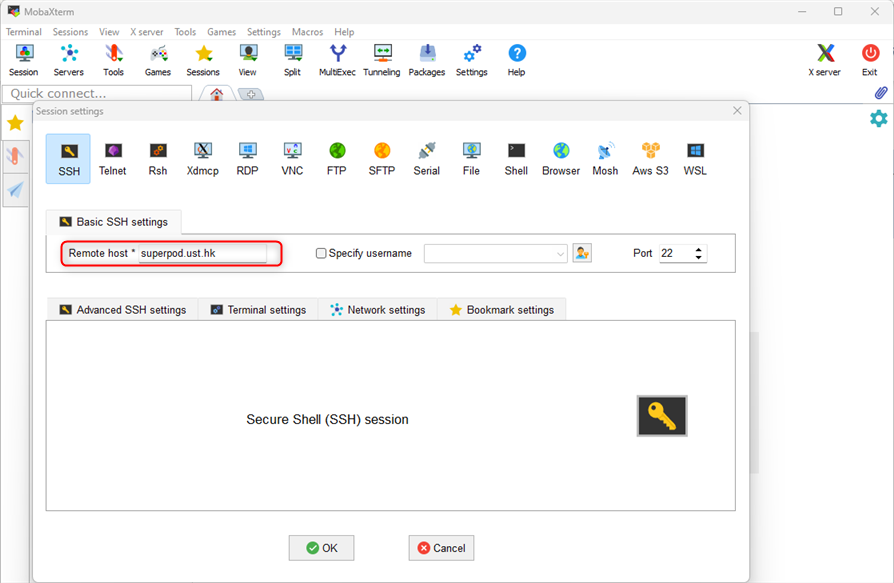This screenshot has height=583, width=894.
Task: Select the RDP session type
Action: (x=247, y=159)
